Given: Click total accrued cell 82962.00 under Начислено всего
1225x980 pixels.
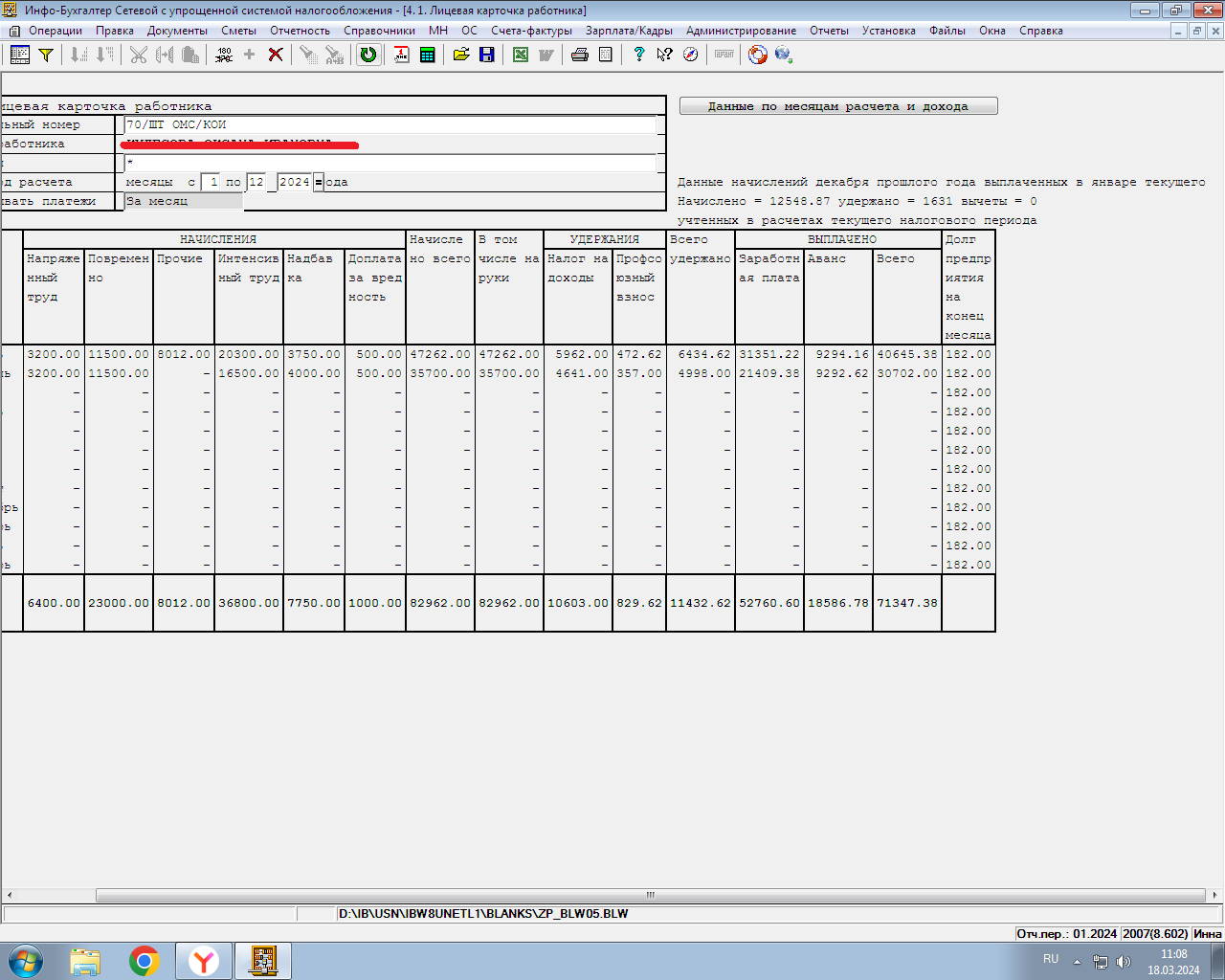Looking at the screenshot, I should (440, 603).
